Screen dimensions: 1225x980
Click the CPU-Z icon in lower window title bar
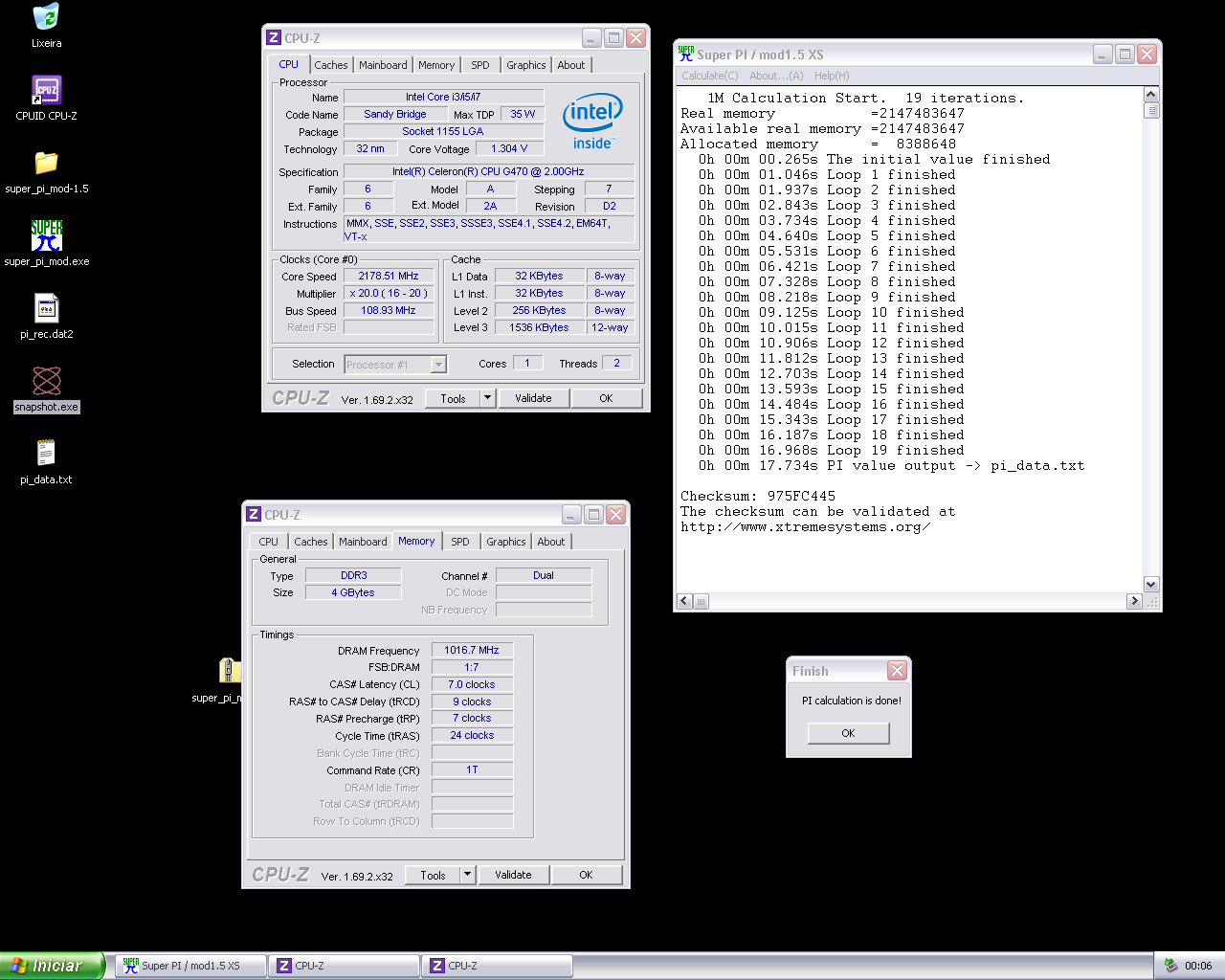(254, 514)
